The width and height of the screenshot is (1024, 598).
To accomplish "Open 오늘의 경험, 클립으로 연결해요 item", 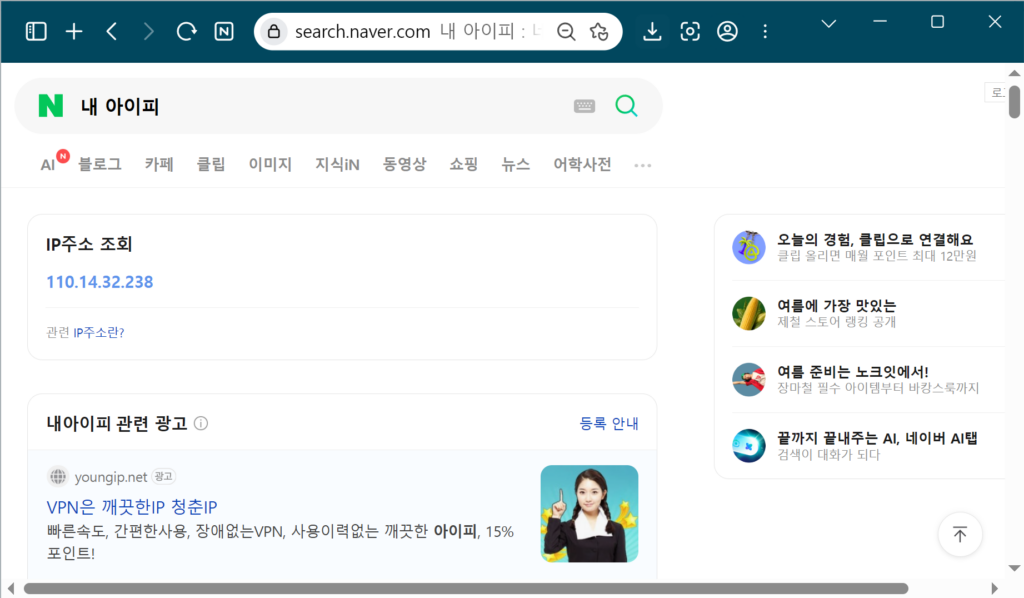I will (x=874, y=240).
